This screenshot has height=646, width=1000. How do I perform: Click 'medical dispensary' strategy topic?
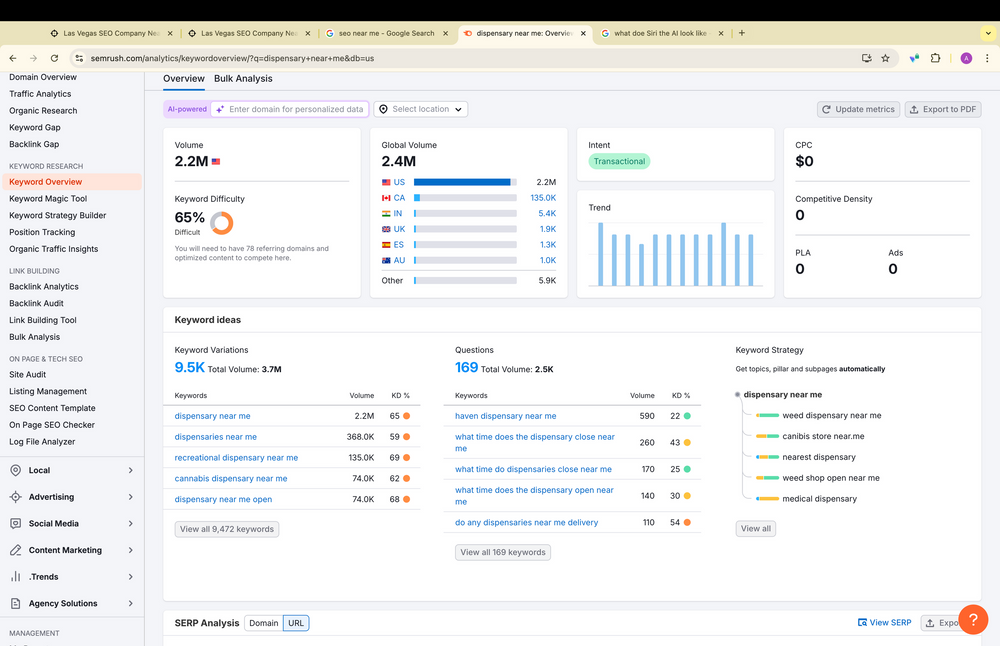point(820,499)
